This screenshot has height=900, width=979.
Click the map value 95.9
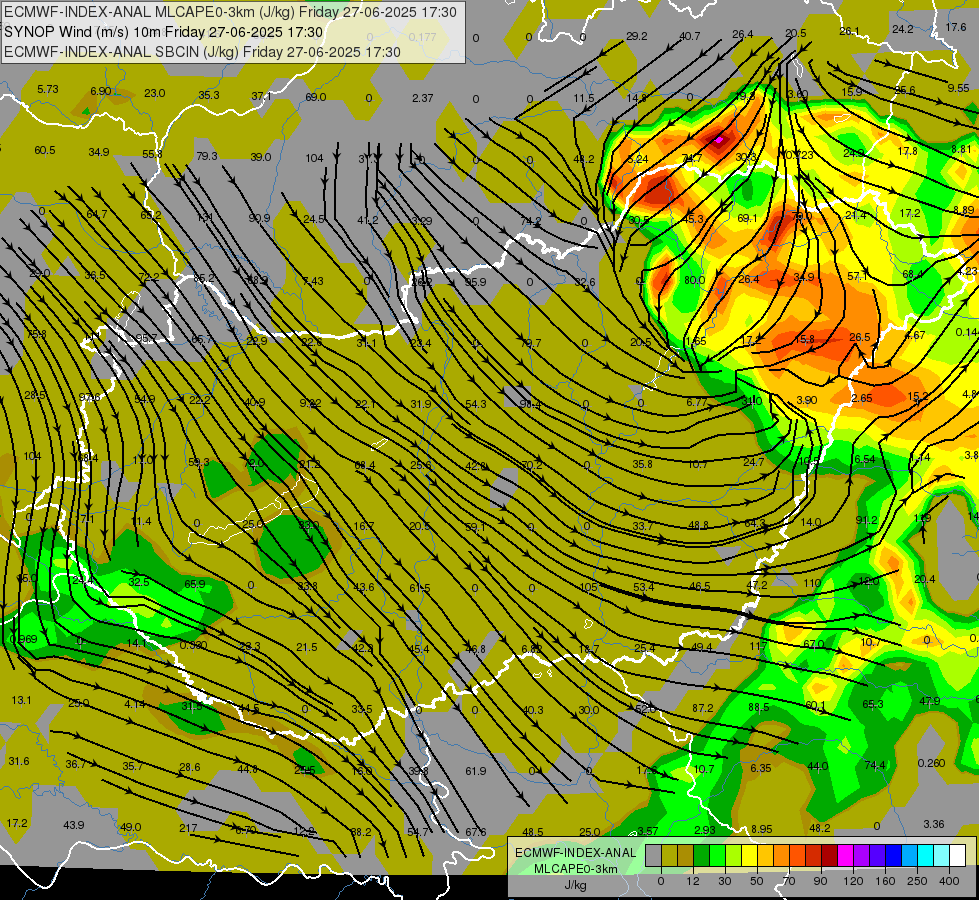475,282
